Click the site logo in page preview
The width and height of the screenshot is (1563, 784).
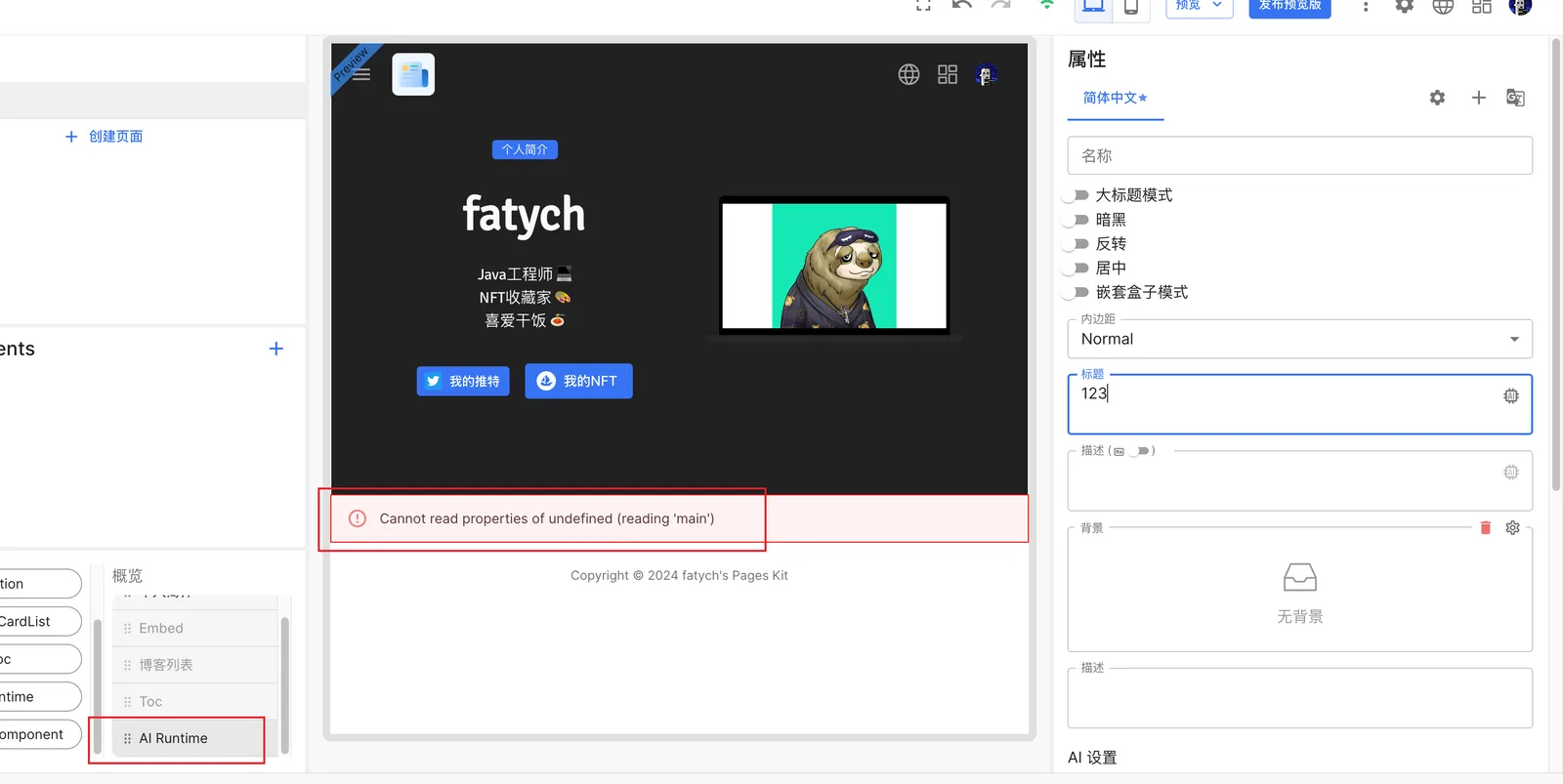pos(413,74)
